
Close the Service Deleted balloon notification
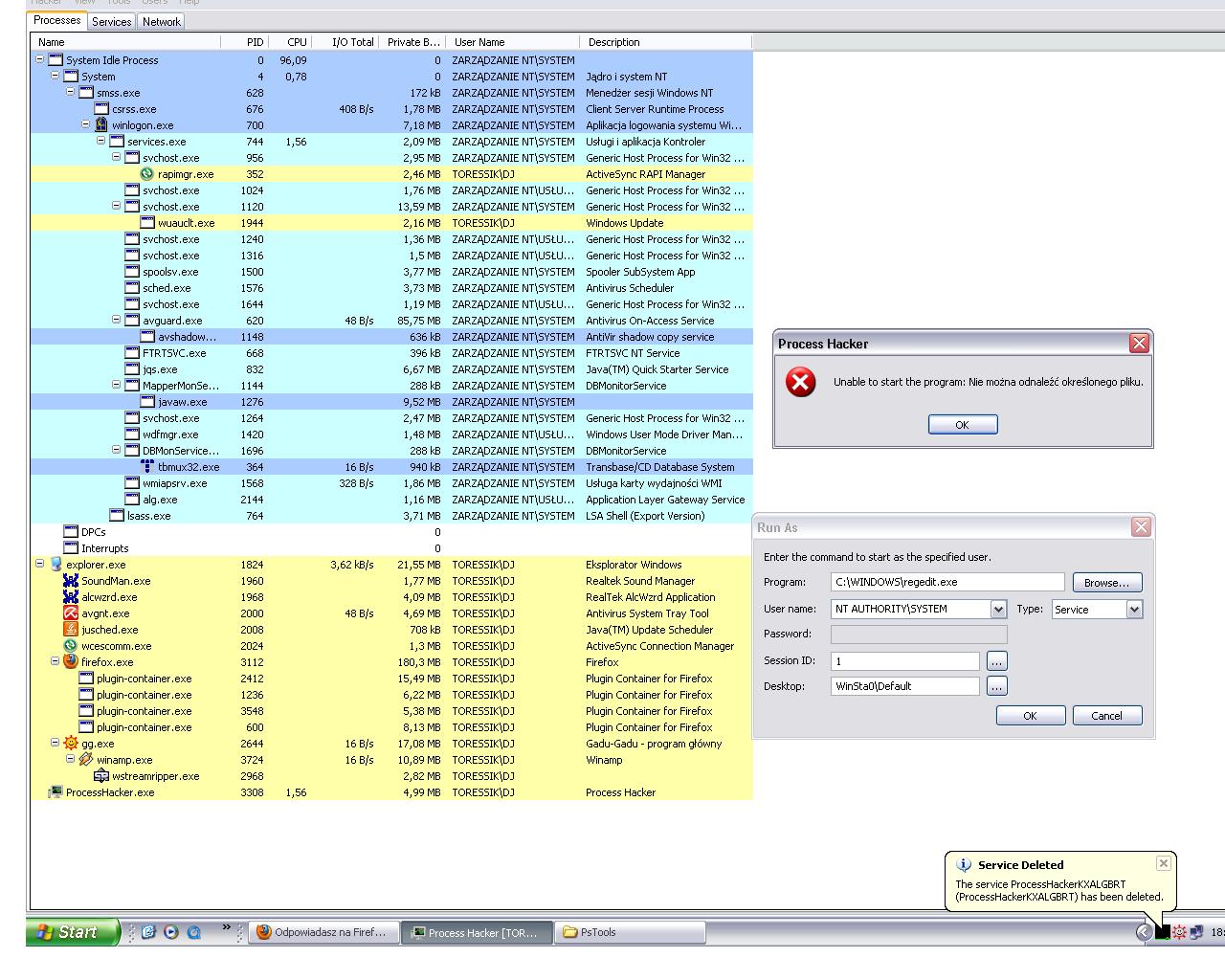pos(1163,863)
